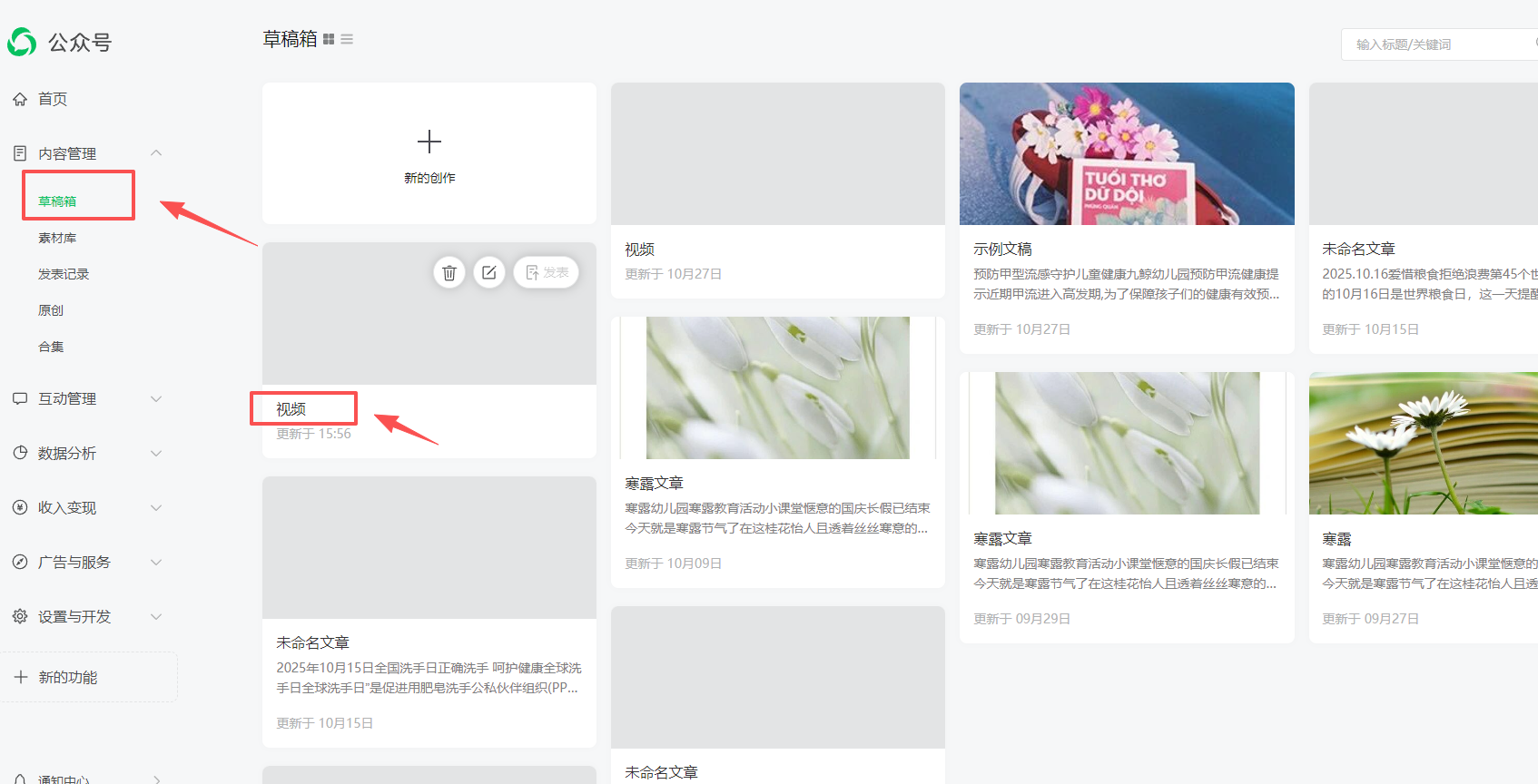Switch drafts to grid view
Screen dimensions: 1538x784
(329, 40)
